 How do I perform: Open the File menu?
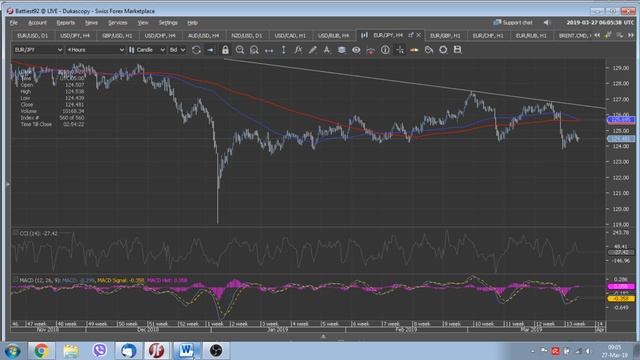(x=13, y=23)
